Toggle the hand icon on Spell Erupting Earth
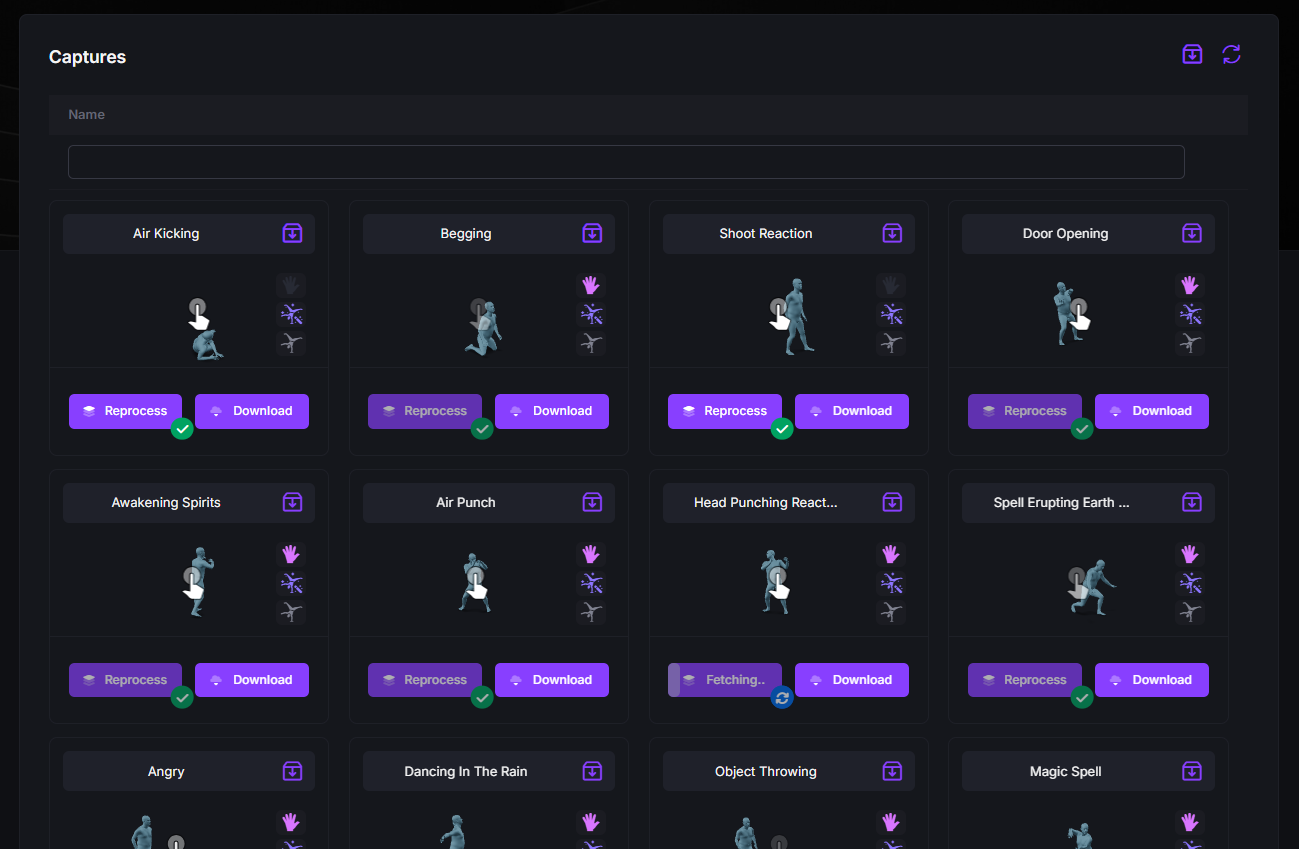Image resolution: width=1299 pixels, height=849 pixels. (x=1190, y=554)
